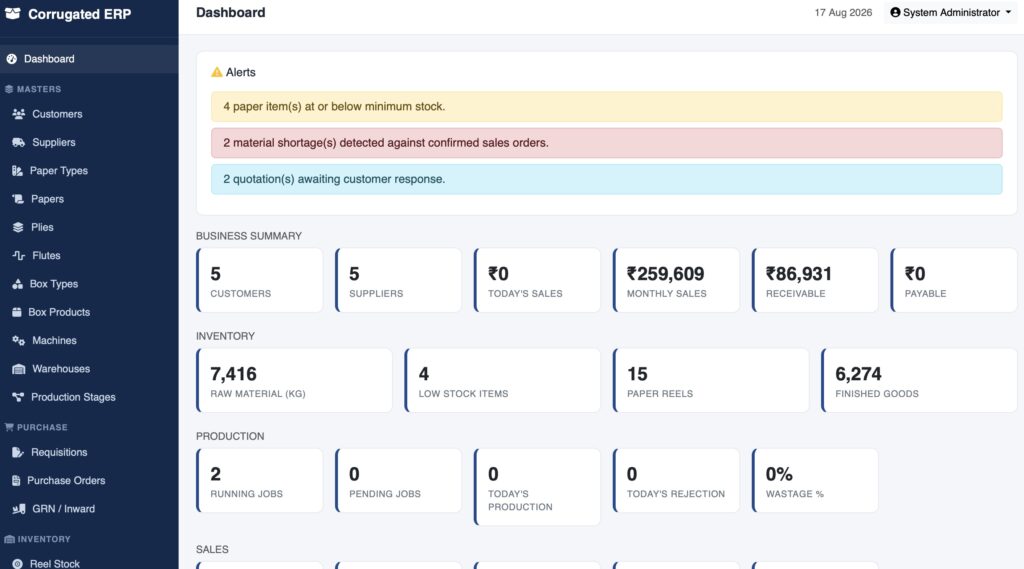Click the Finished Goods 6,274 card
The image size is (1024, 569).
[920, 380]
